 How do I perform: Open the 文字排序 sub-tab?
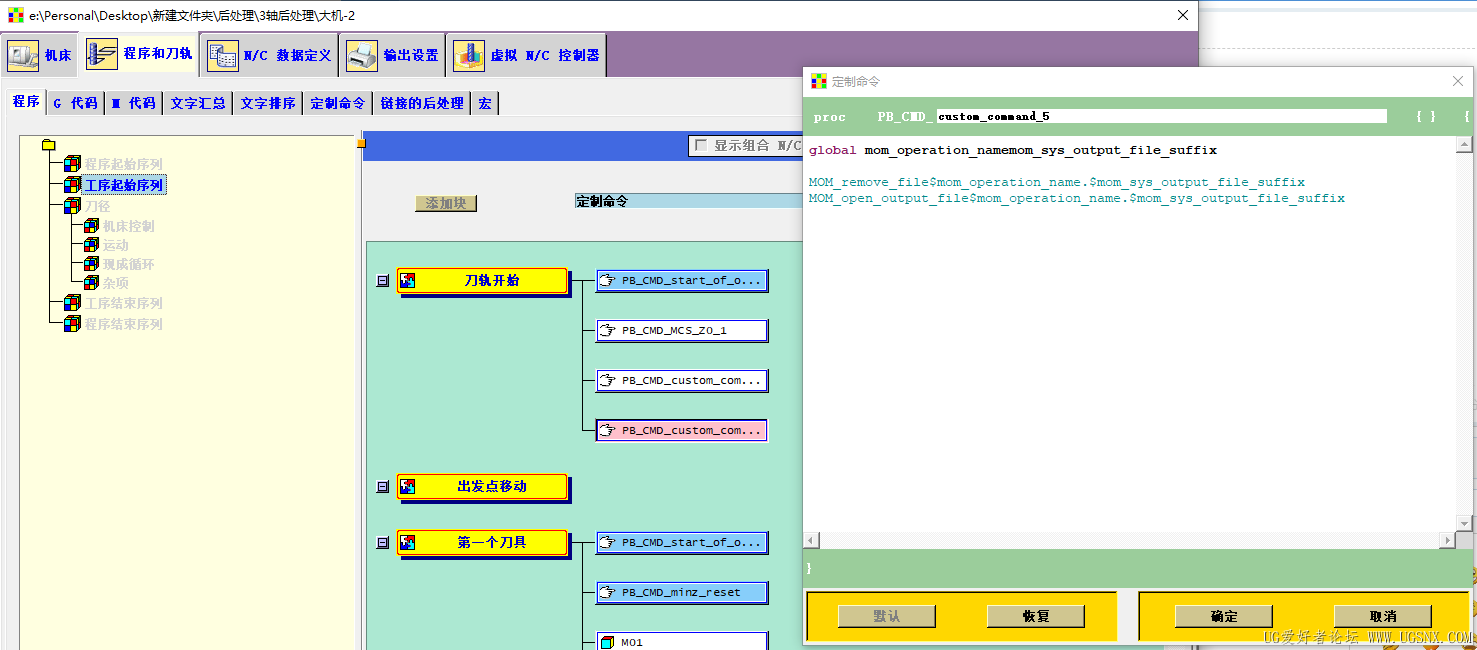click(267, 102)
